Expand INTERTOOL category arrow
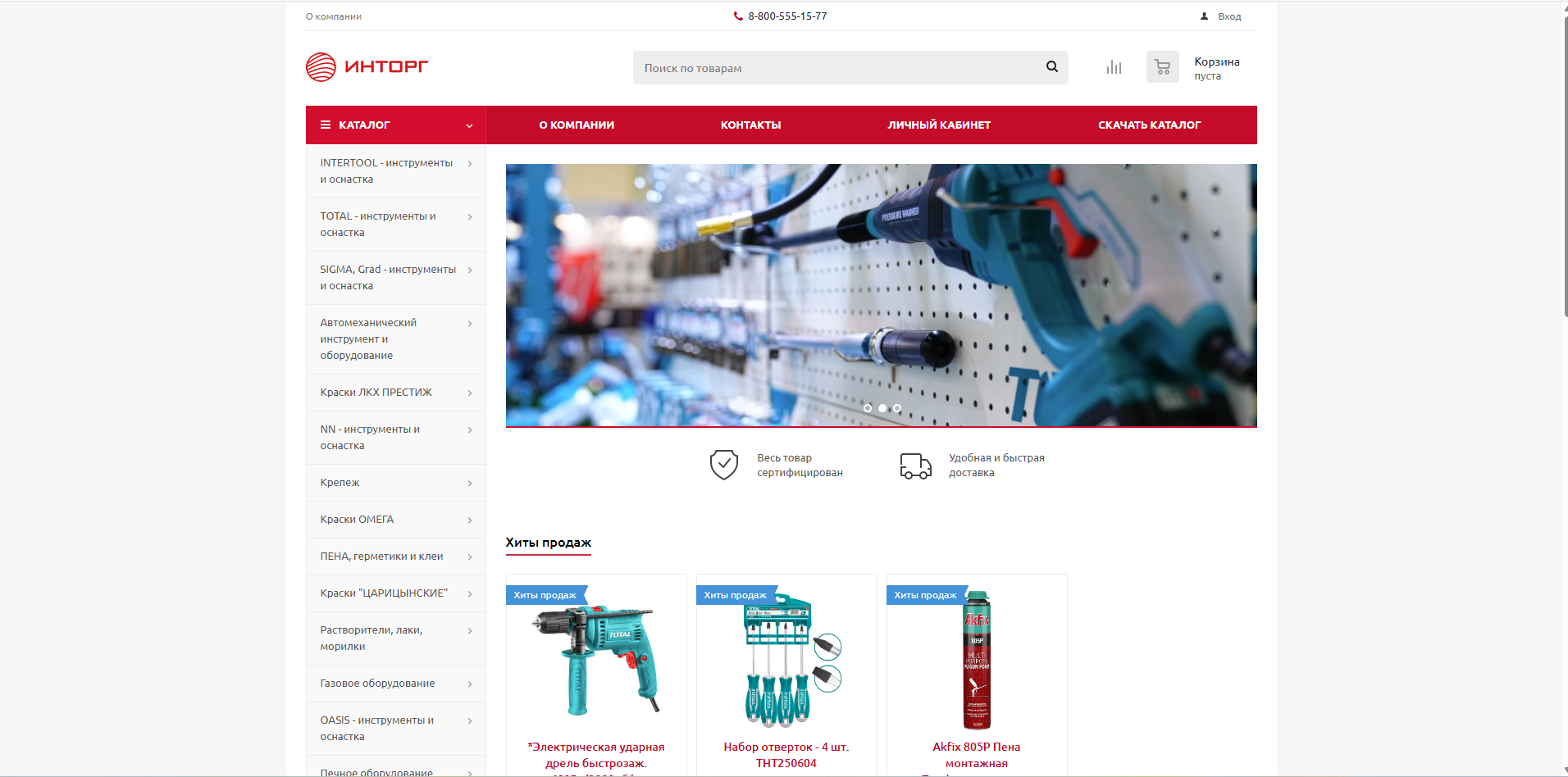This screenshot has height=777, width=1568. coord(470,164)
